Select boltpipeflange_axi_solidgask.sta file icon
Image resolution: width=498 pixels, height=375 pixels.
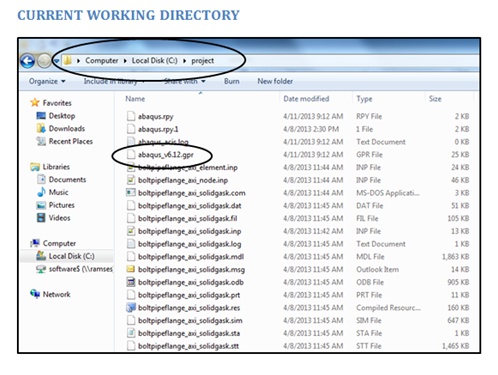pyautogui.click(x=131, y=333)
